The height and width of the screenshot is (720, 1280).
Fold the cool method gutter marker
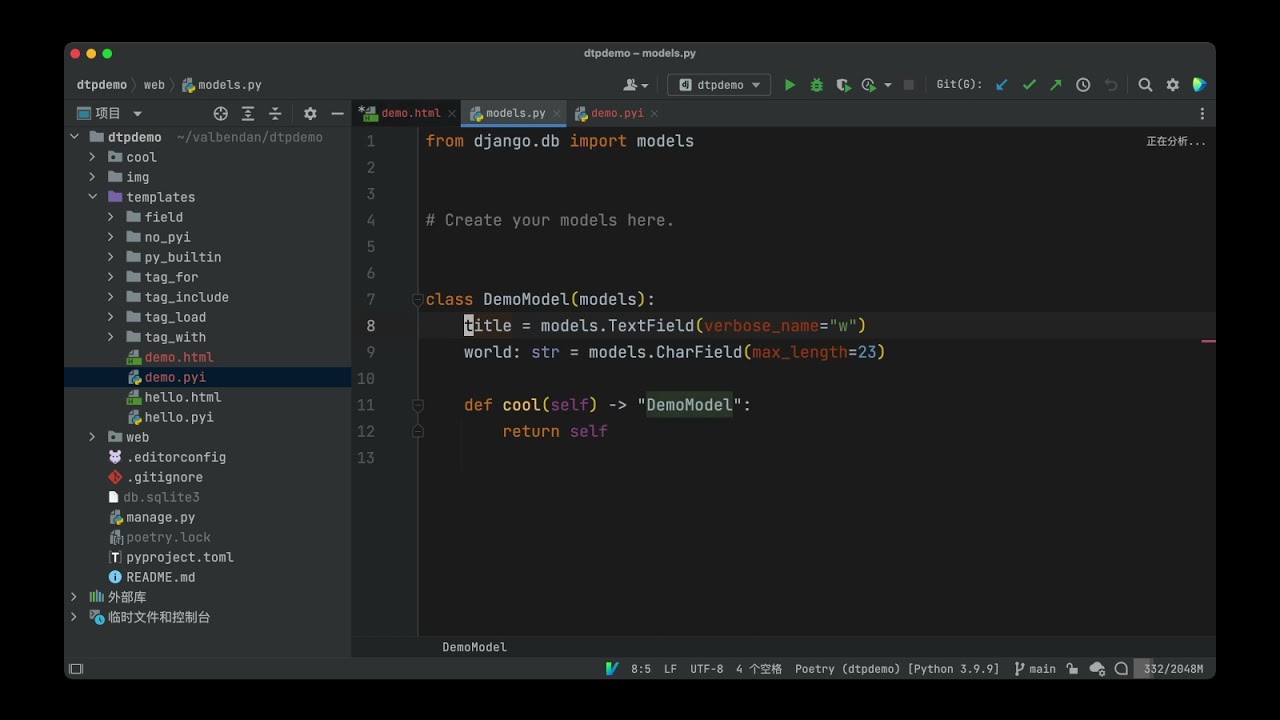point(418,405)
